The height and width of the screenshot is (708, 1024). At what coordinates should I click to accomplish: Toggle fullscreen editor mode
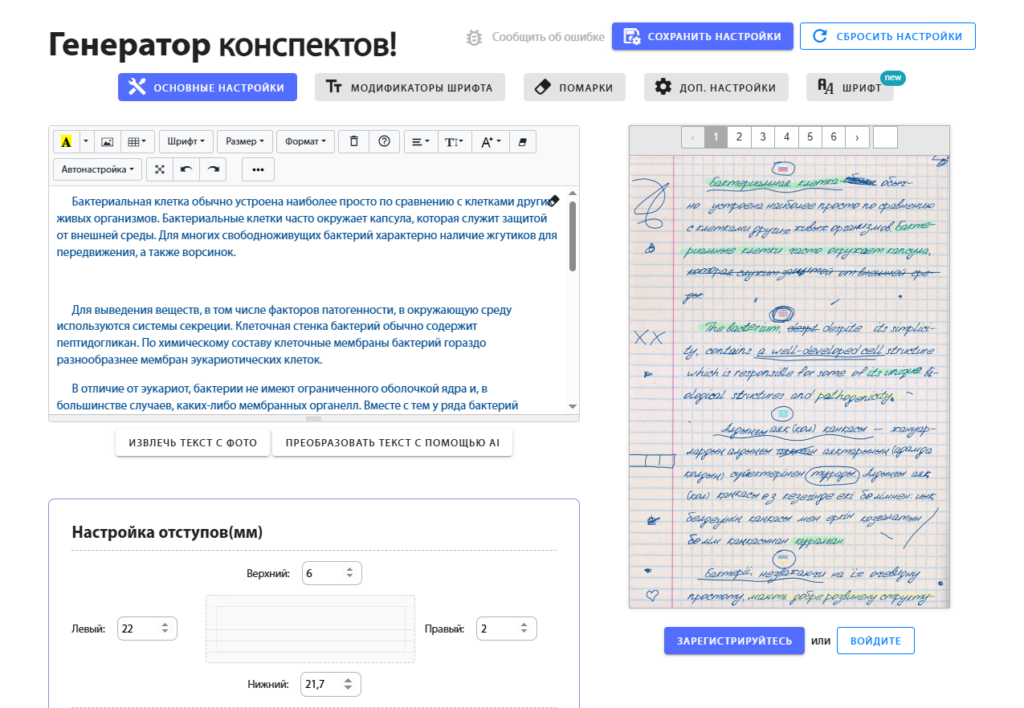point(159,170)
